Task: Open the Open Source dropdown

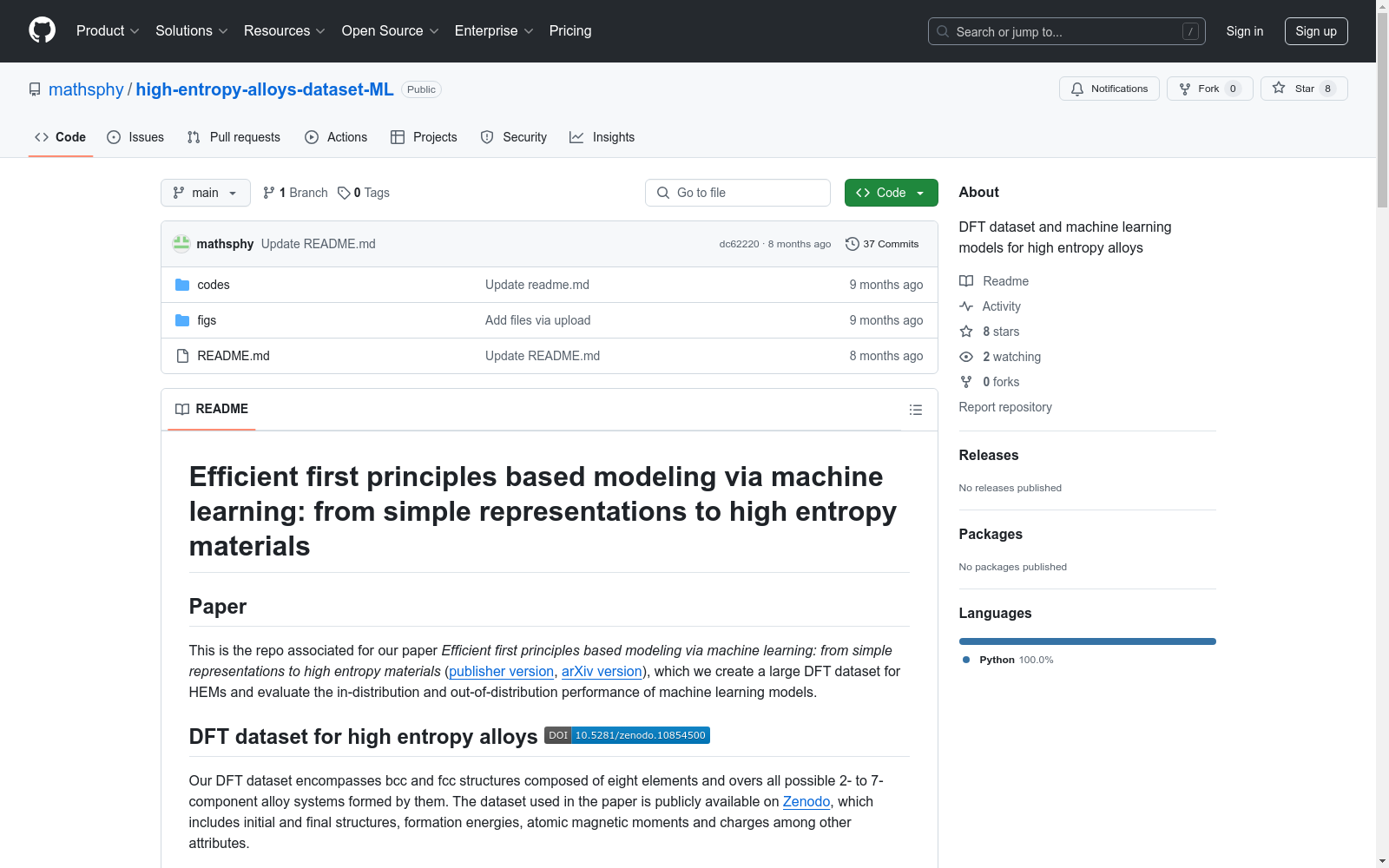Action: 391,30
